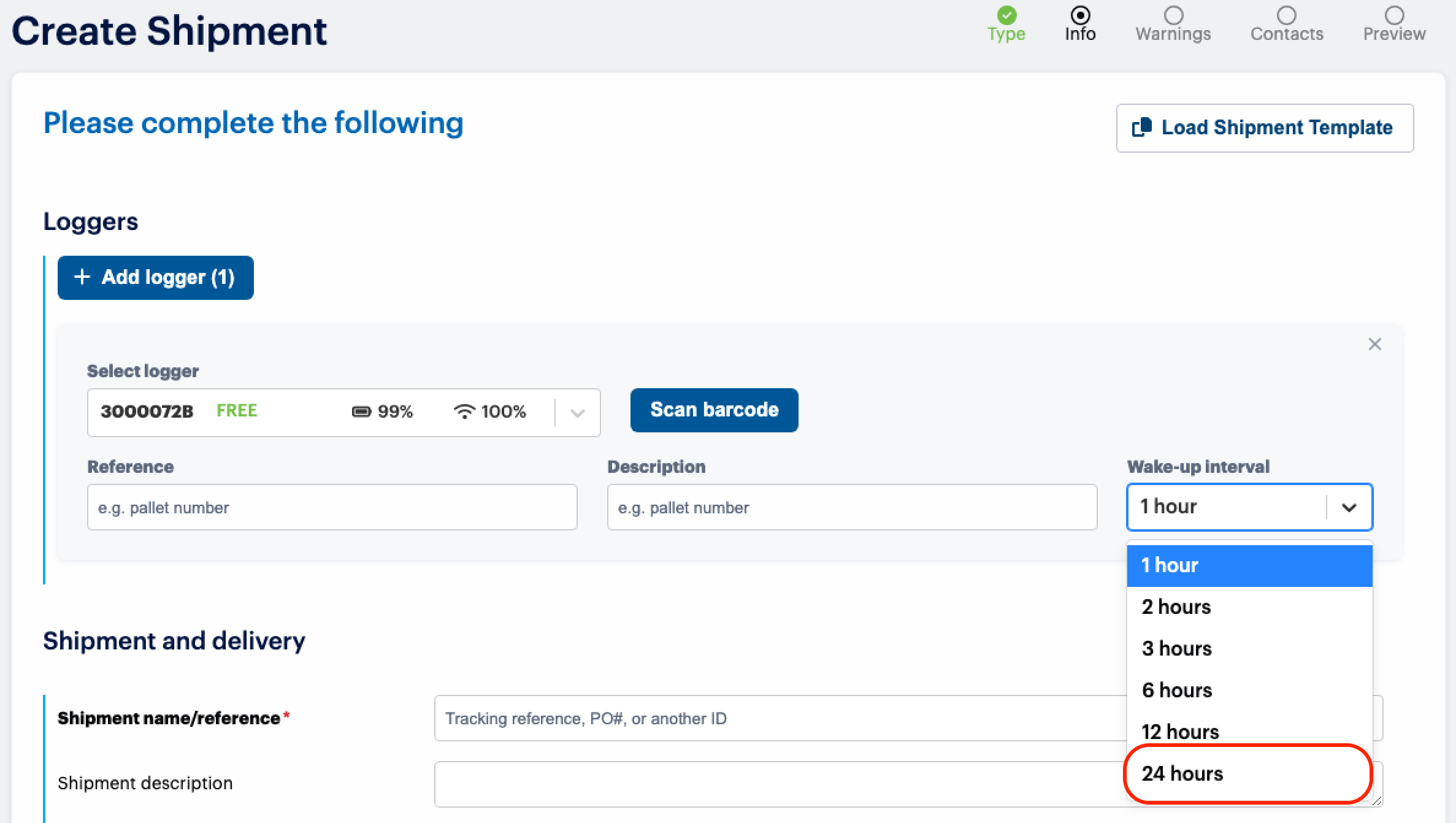This screenshot has width=1456, height=823.
Task: Choose 3 hours wake-up interval
Action: (x=1249, y=649)
